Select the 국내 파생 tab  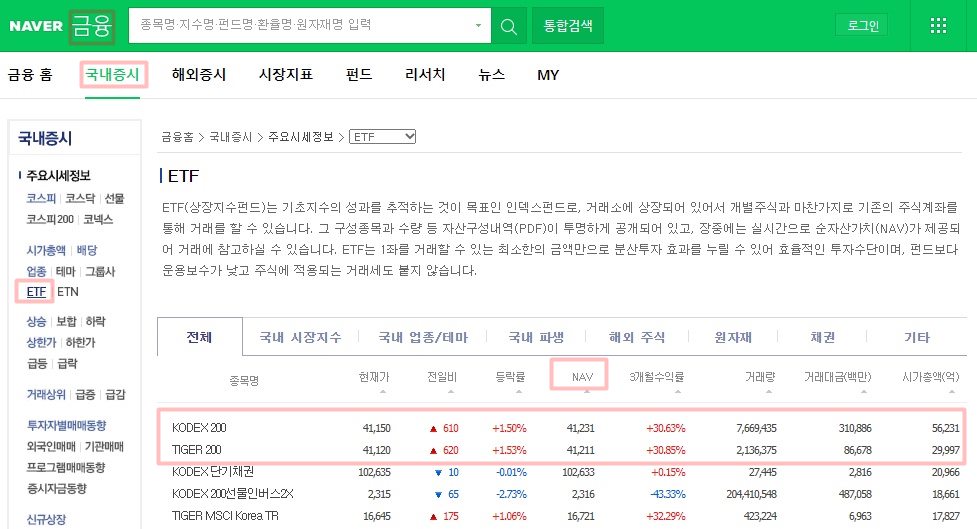[536, 337]
